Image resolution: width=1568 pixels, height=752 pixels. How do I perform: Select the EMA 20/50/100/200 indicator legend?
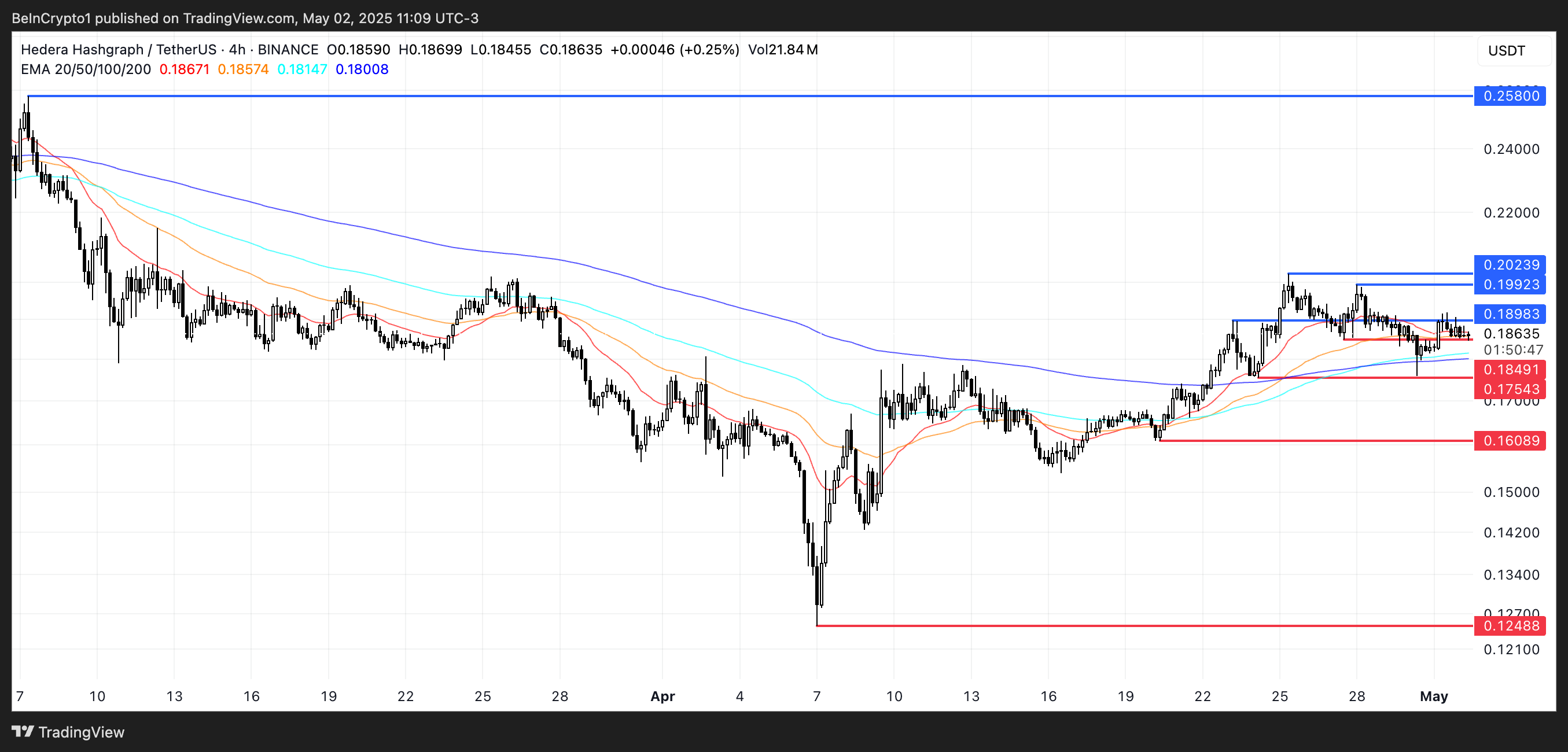84,69
